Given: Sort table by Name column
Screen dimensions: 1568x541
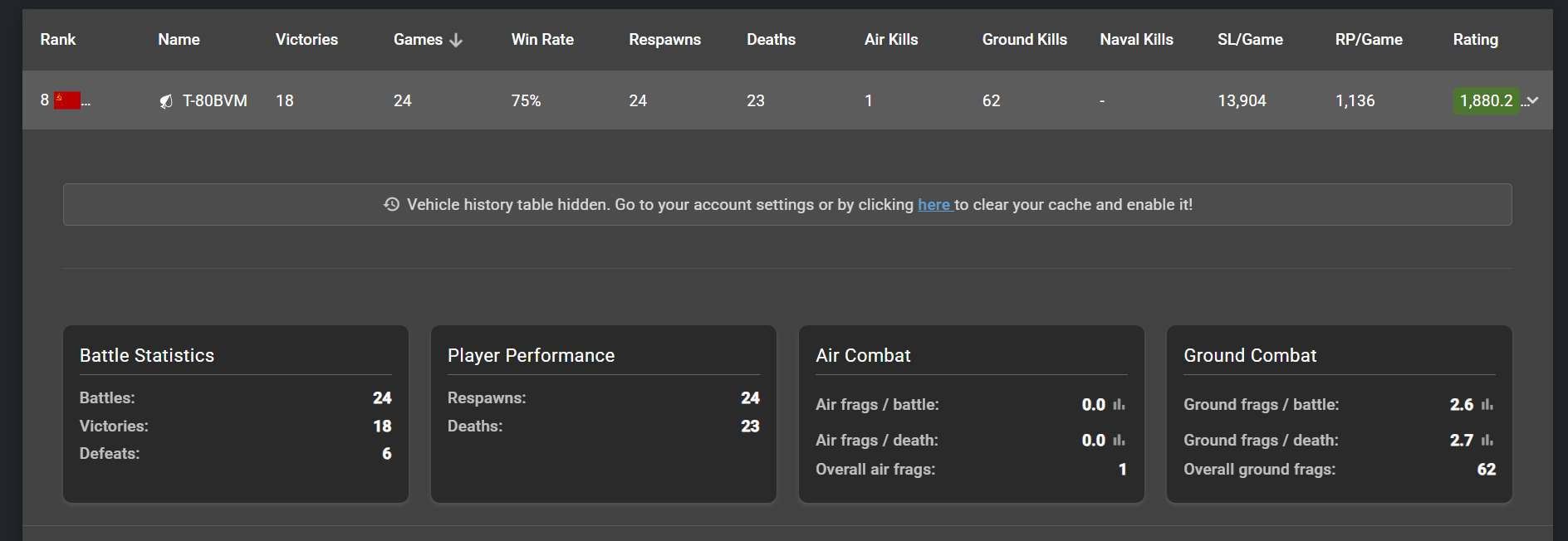Looking at the screenshot, I should point(179,40).
